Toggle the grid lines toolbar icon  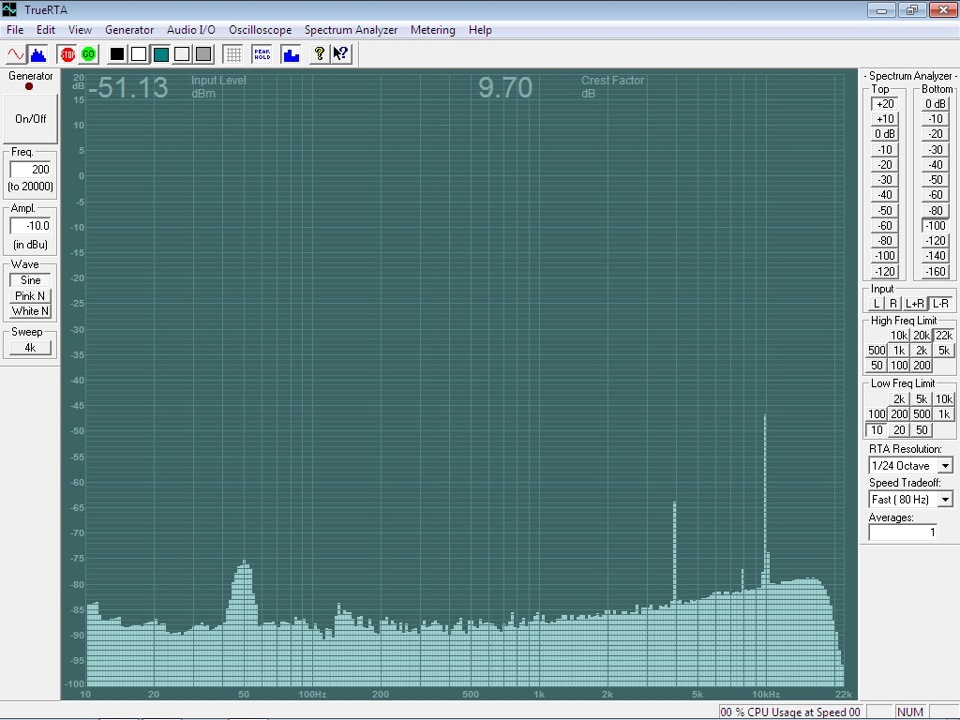pos(233,54)
